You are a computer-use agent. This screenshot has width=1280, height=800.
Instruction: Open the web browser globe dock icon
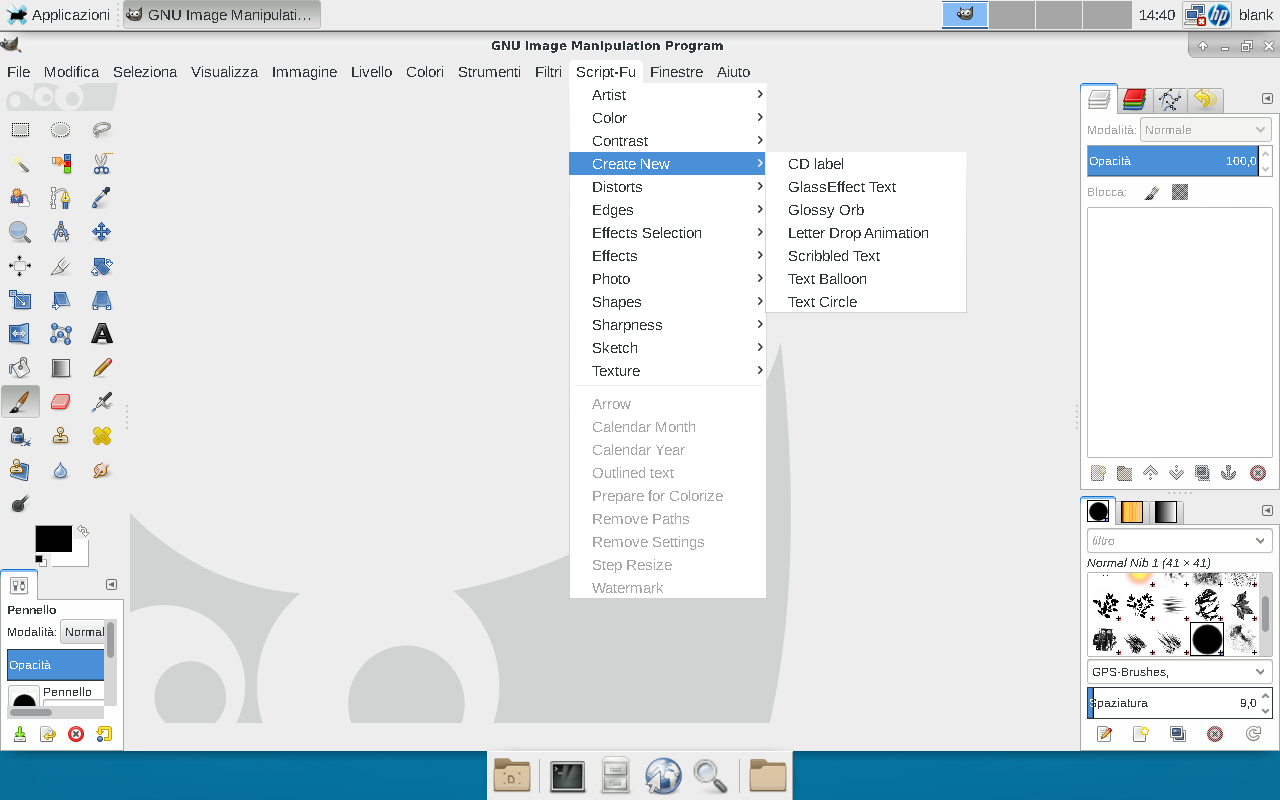point(662,776)
